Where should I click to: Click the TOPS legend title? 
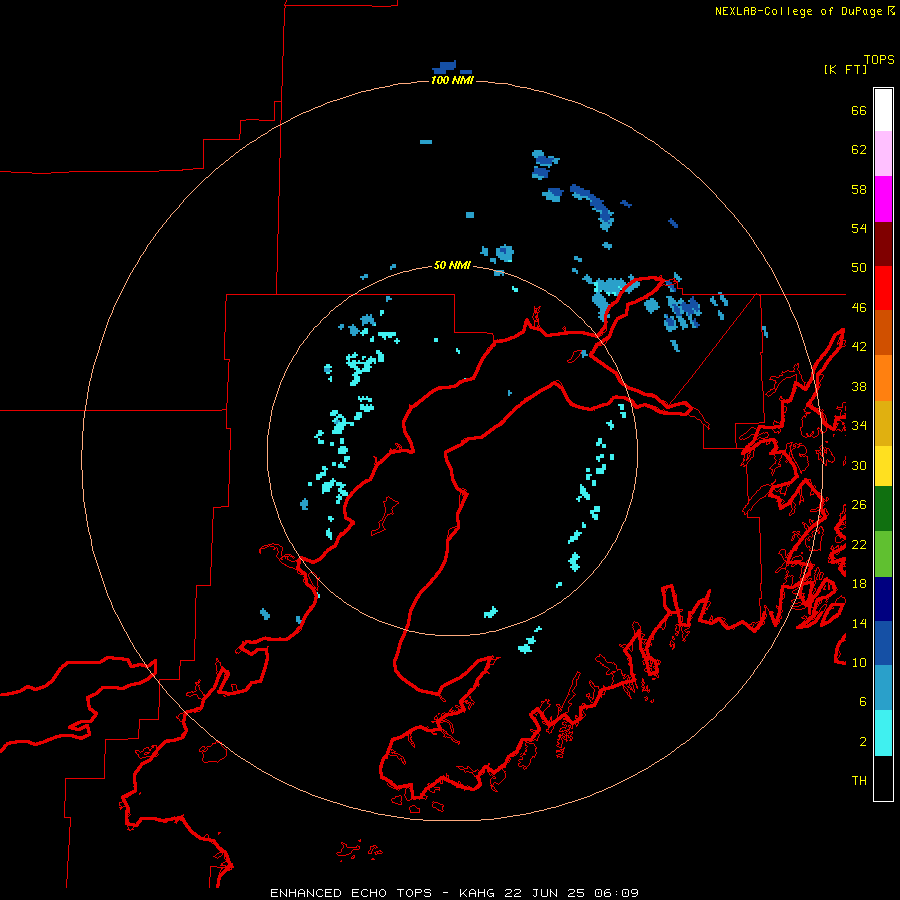click(x=879, y=60)
